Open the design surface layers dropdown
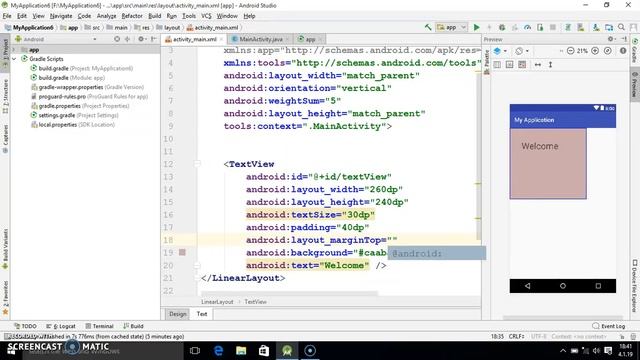Image resolution: width=640 pixels, height=360 pixels. 500,51
